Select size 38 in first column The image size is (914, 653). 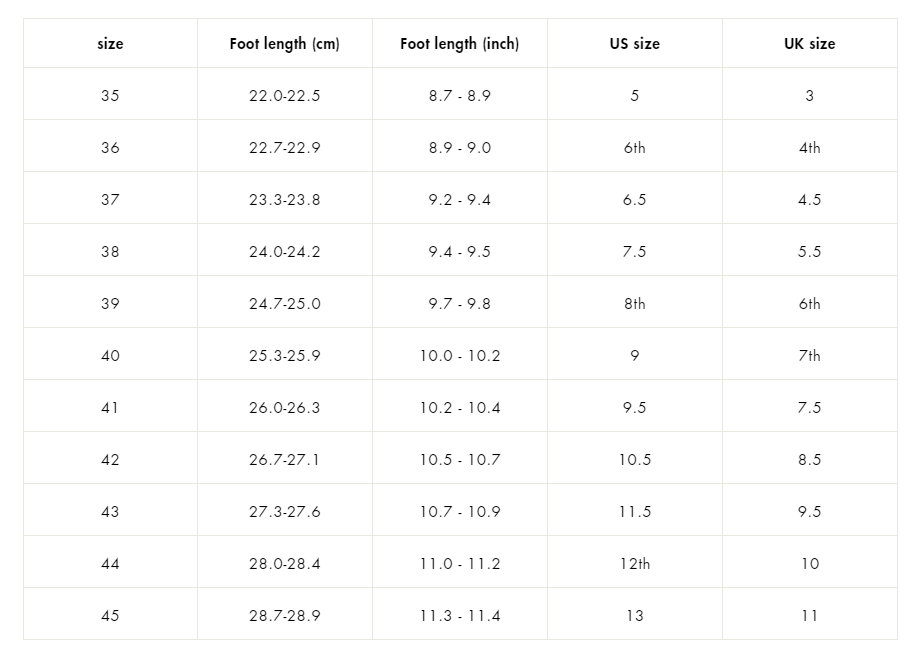(110, 252)
